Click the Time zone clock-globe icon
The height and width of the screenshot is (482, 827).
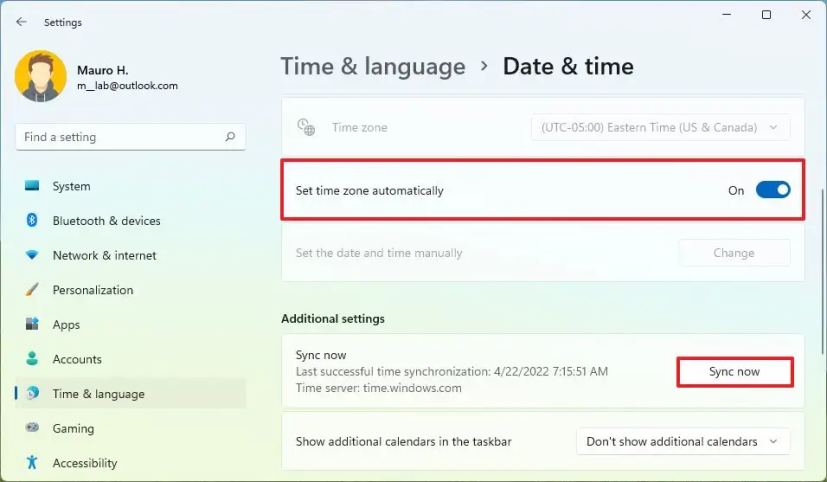[306, 127]
